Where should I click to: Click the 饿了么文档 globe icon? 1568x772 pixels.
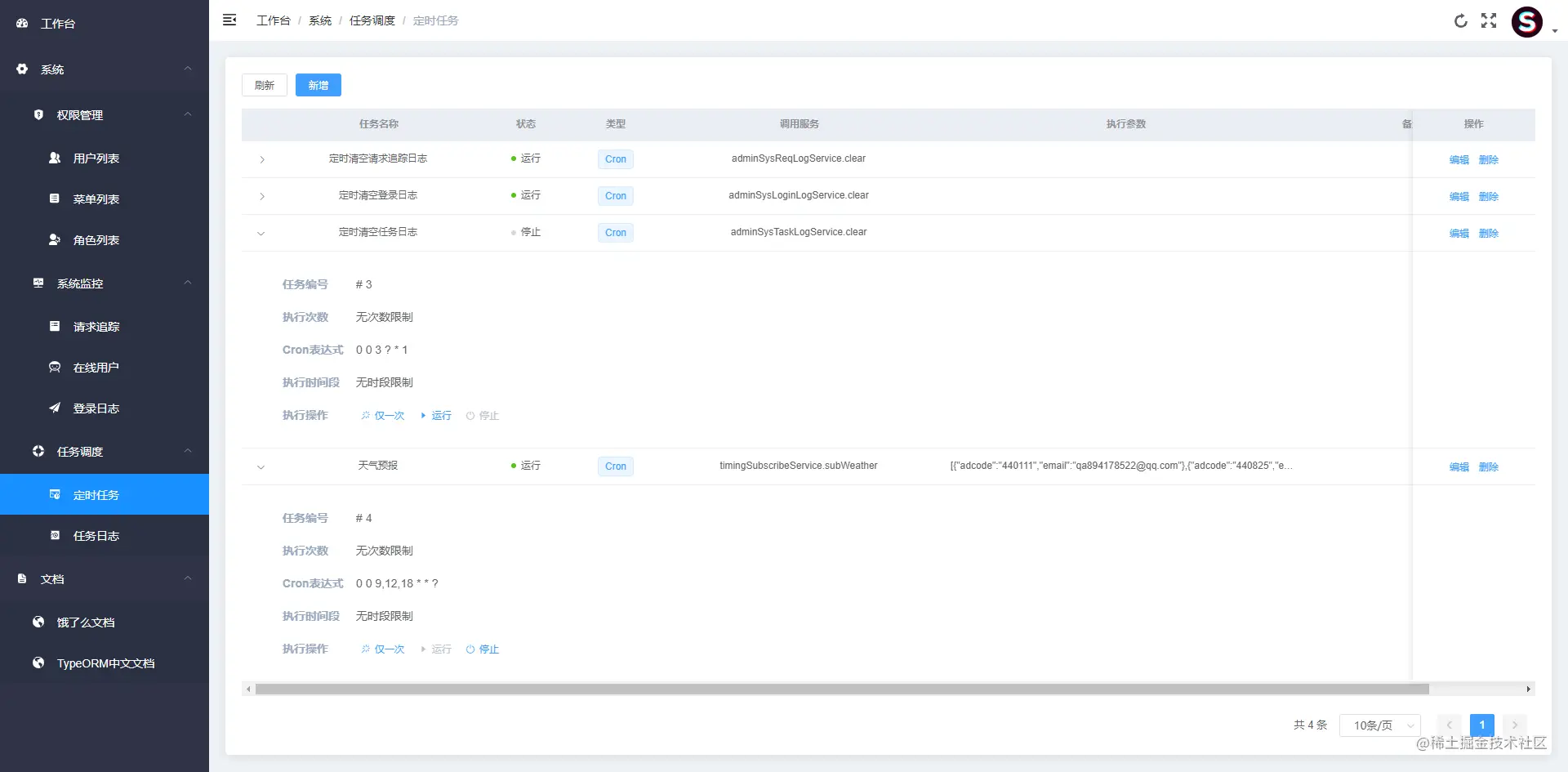[x=38, y=622]
